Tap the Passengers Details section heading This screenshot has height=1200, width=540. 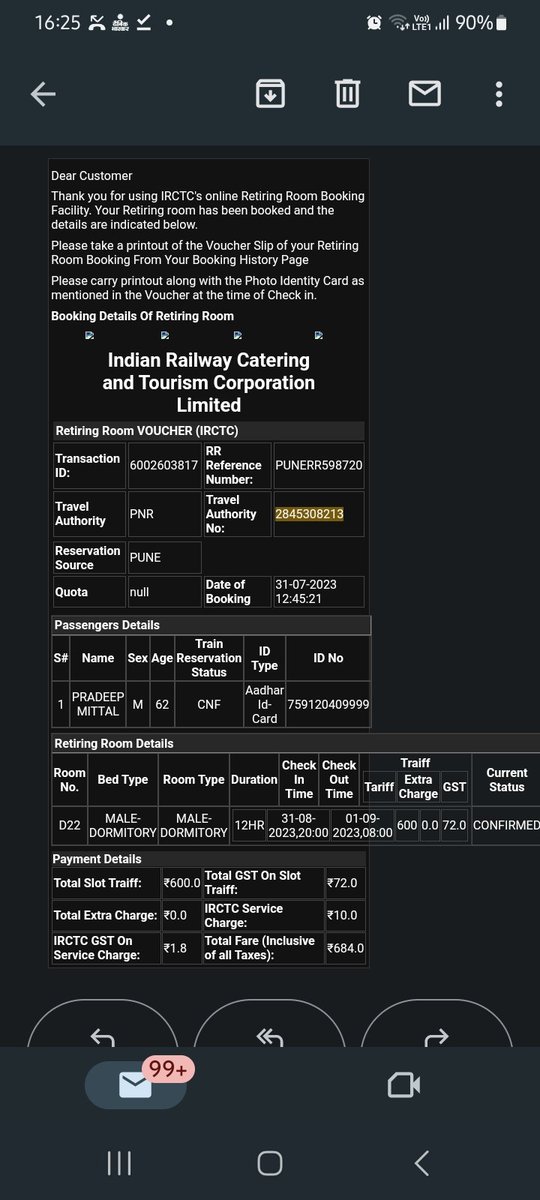[107, 625]
